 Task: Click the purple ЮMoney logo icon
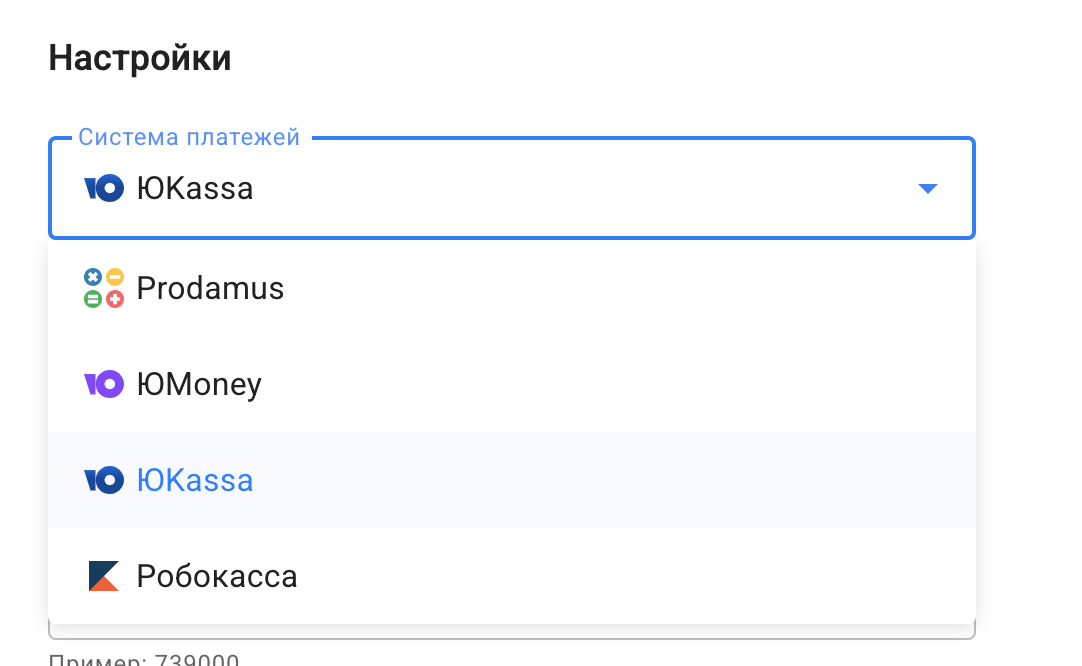pos(104,384)
